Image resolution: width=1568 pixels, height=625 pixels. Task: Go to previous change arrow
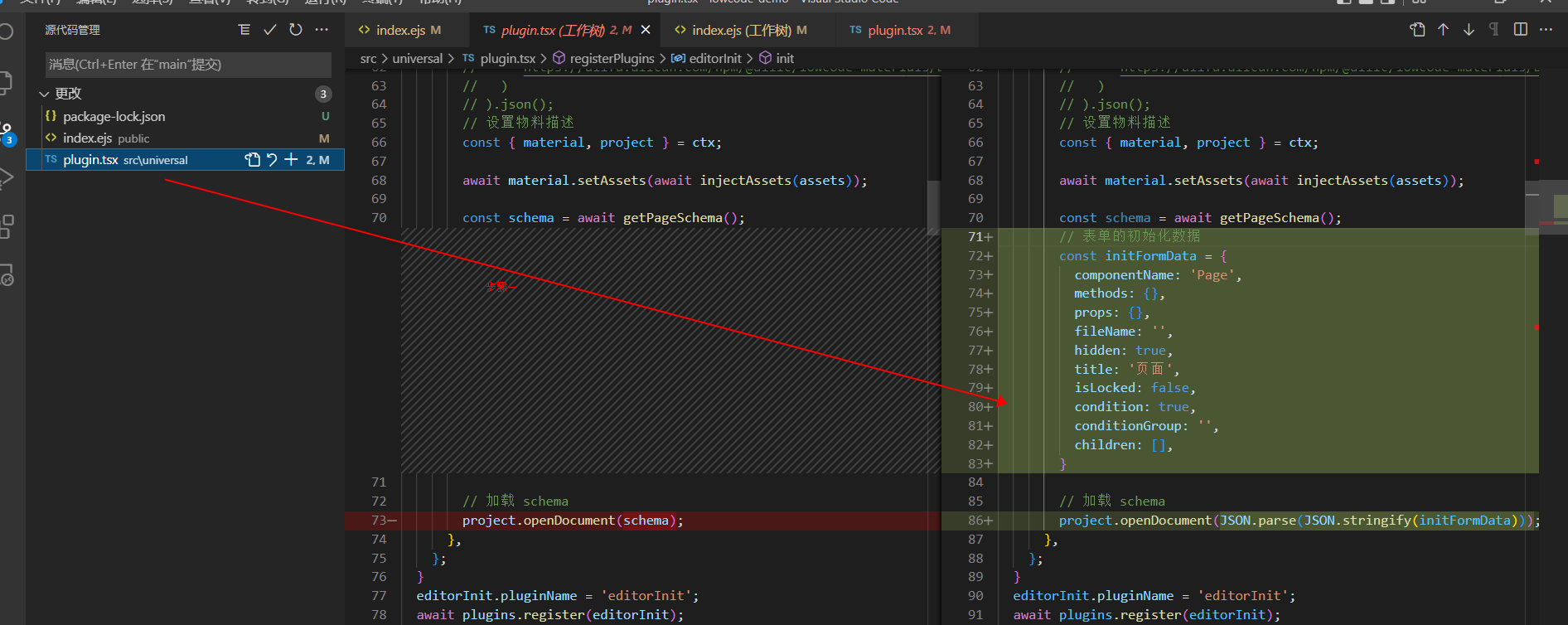point(1443,30)
